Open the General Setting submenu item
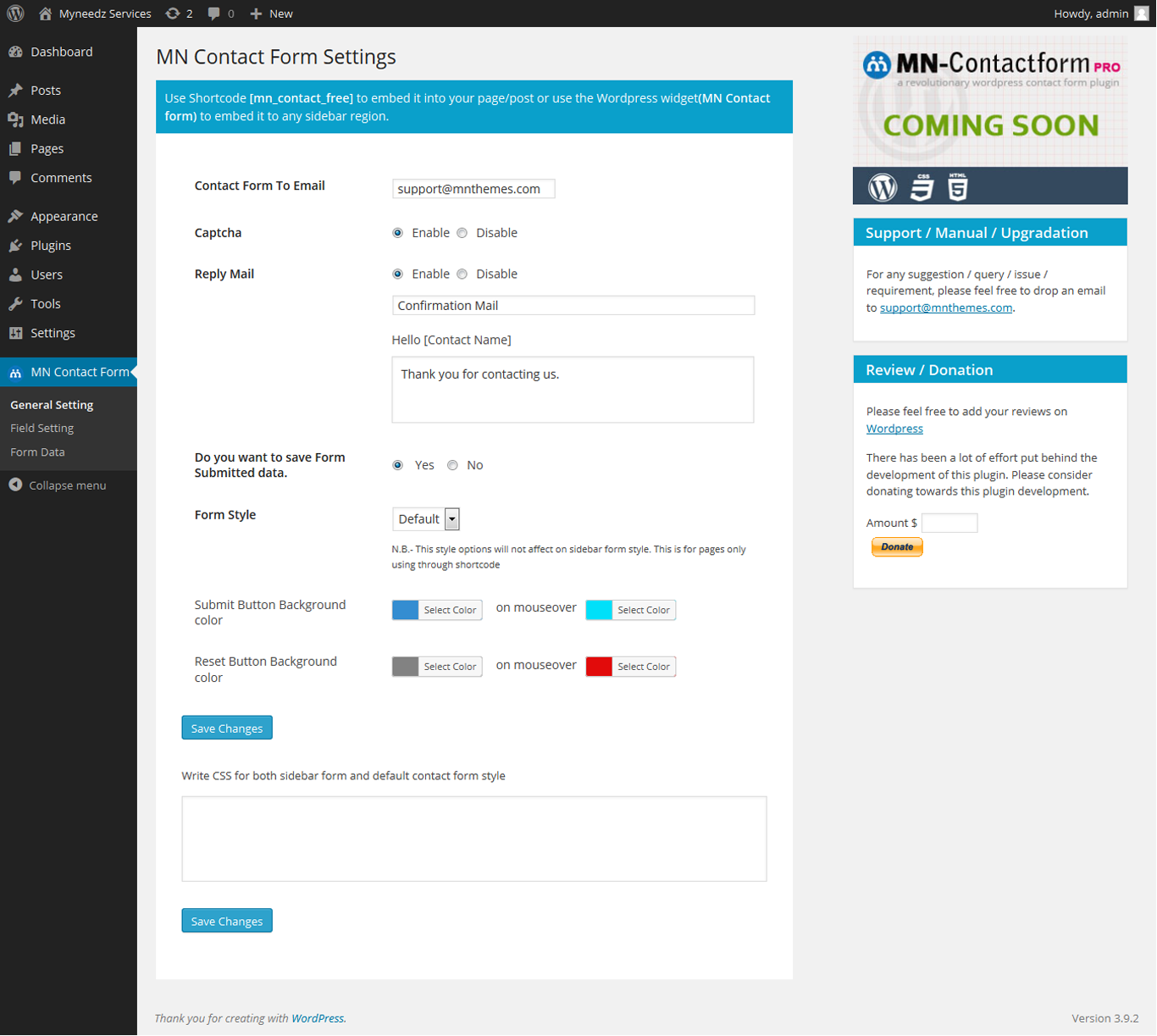The width and height of the screenshot is (1157, 1036). tap(52, 405)
